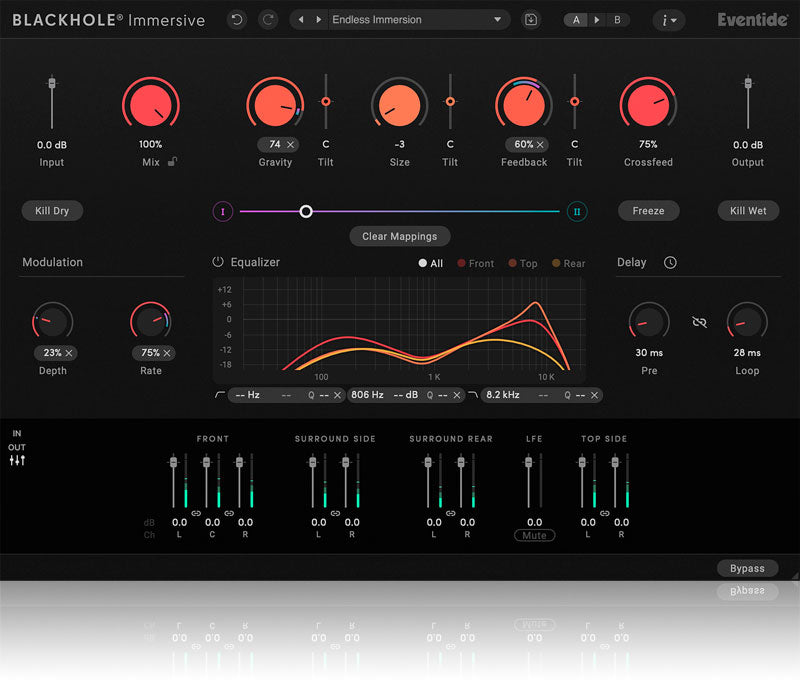Click the Mix knob
The height and width of the screenshot is (680, 800).
[151, 105]
